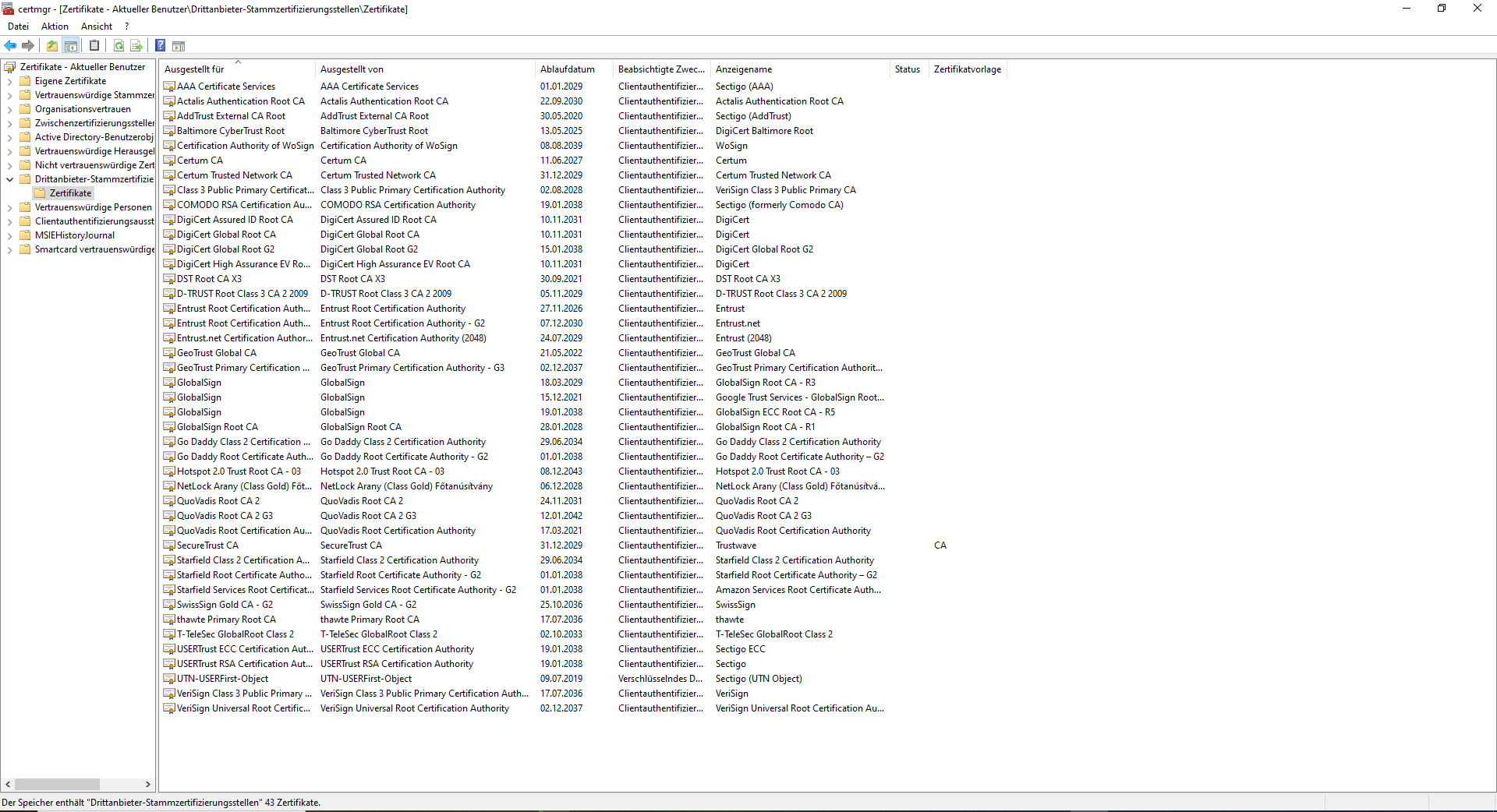This screenshot has width=1497, height=812.
Task: Click the Verschlüsselndes D... purpose cell
Action: click(x=660, y=679)
